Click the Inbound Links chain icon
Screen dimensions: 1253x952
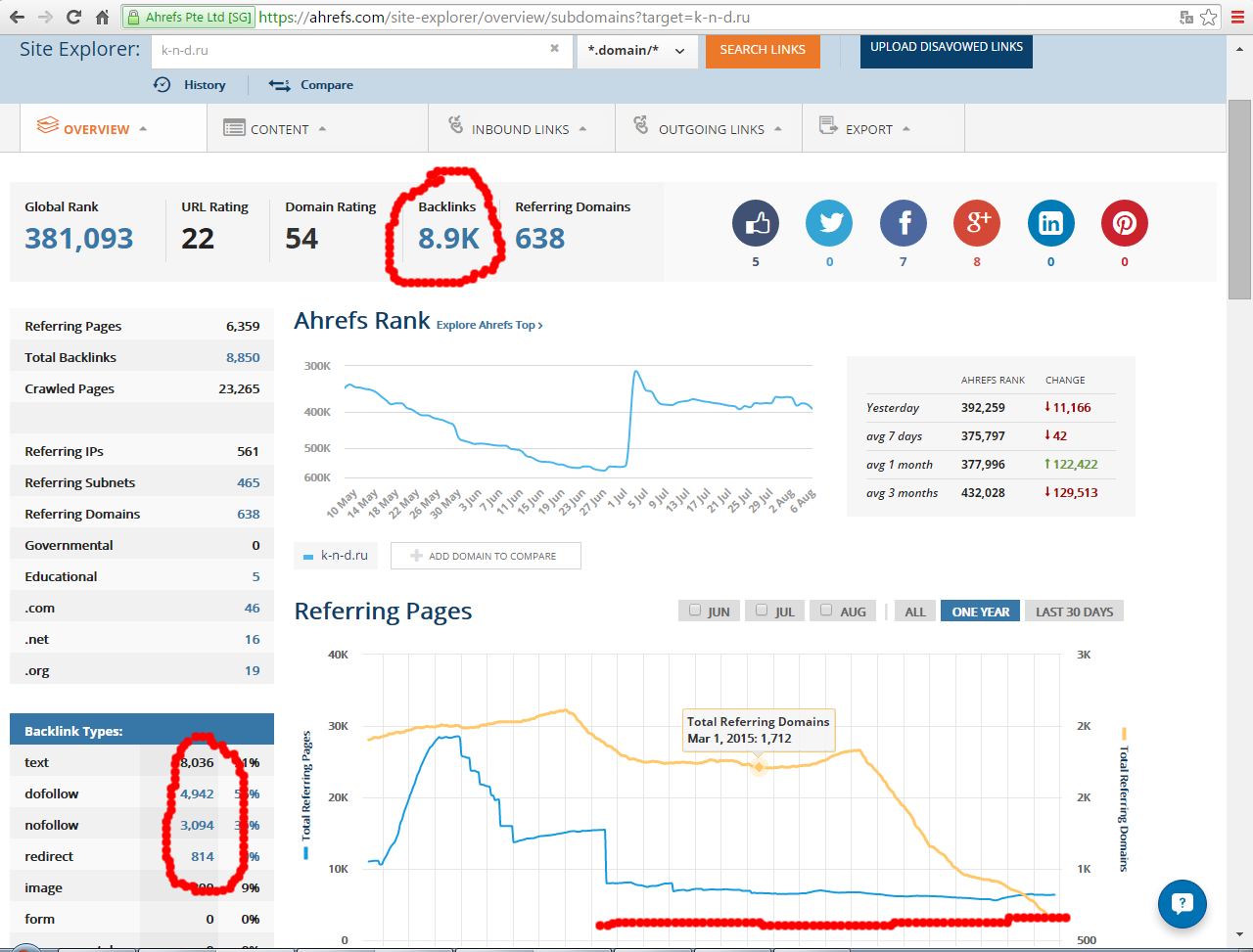[455, 125]
